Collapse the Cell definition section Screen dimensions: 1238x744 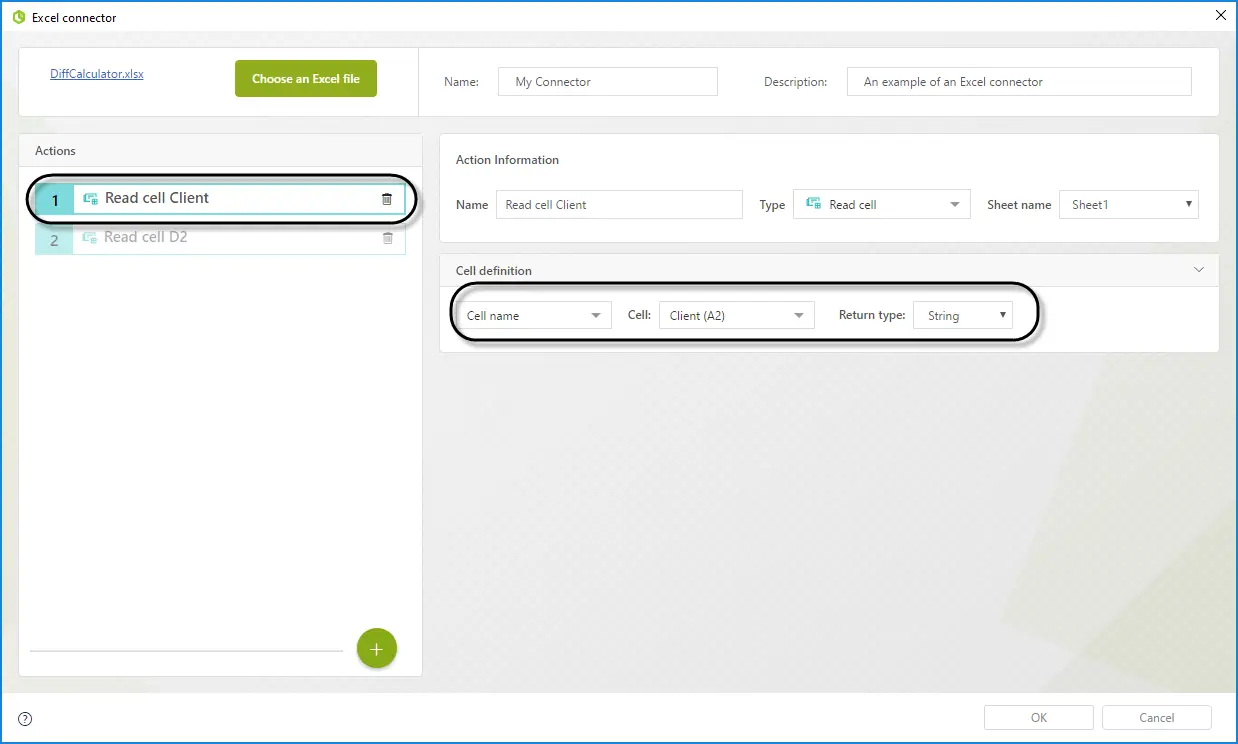(x=1199, y=270)
